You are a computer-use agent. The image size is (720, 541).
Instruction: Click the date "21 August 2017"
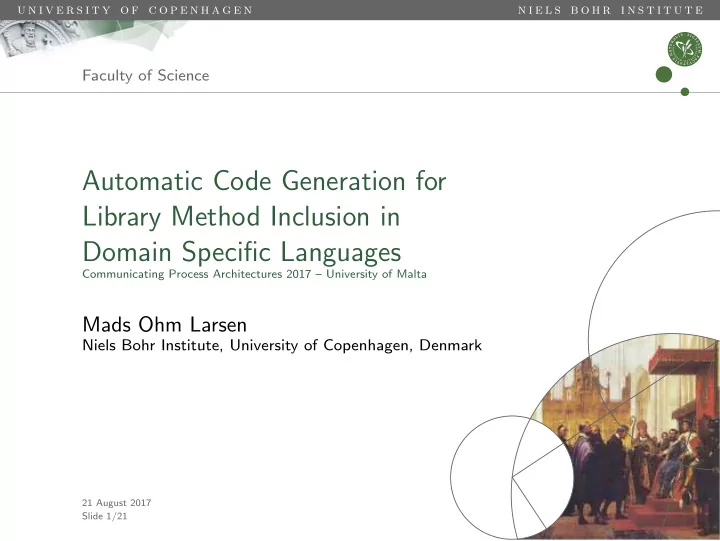(117, 503)
